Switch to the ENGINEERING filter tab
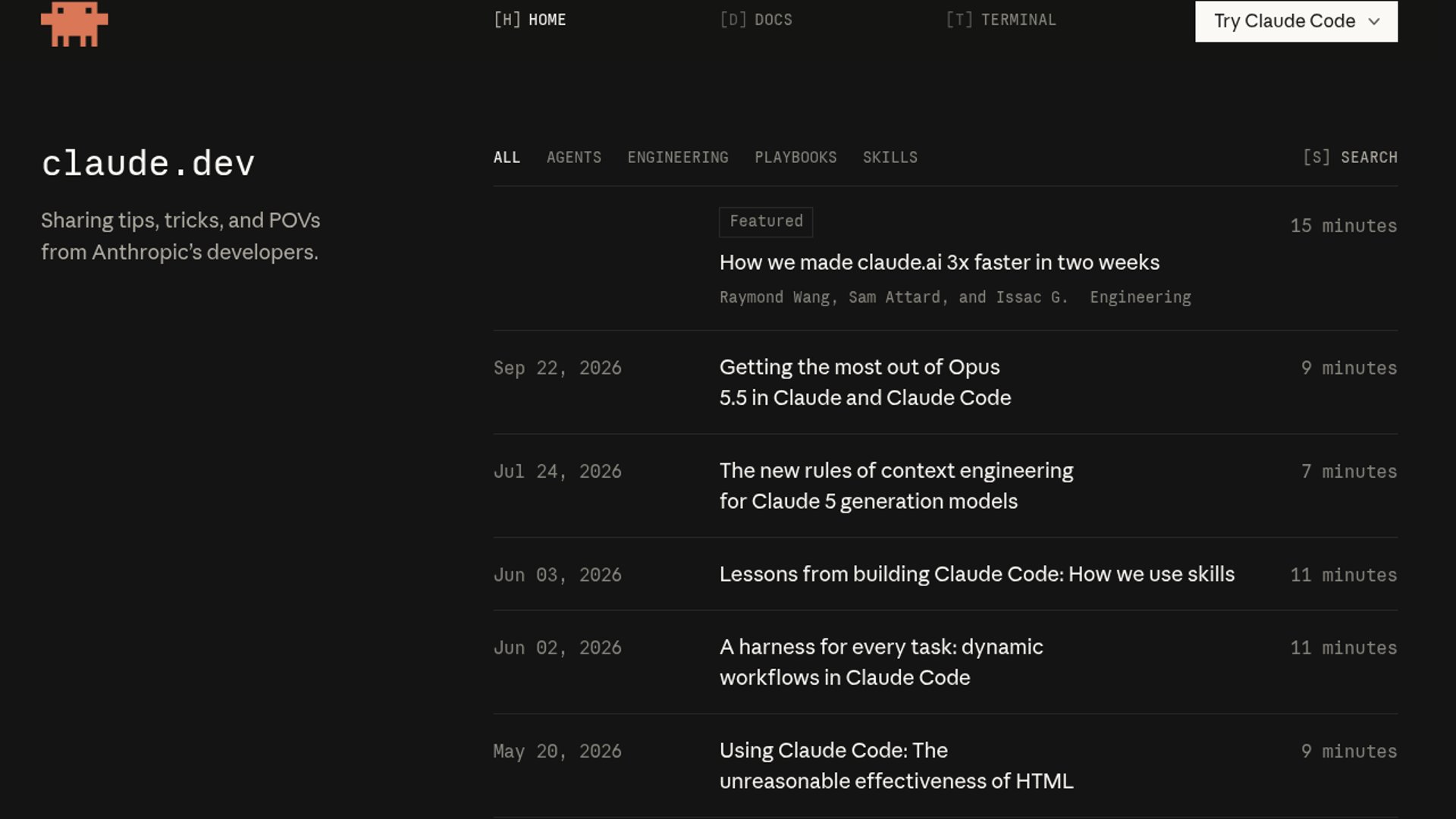Screen dimensions: 1456x819 click(677, 158)
